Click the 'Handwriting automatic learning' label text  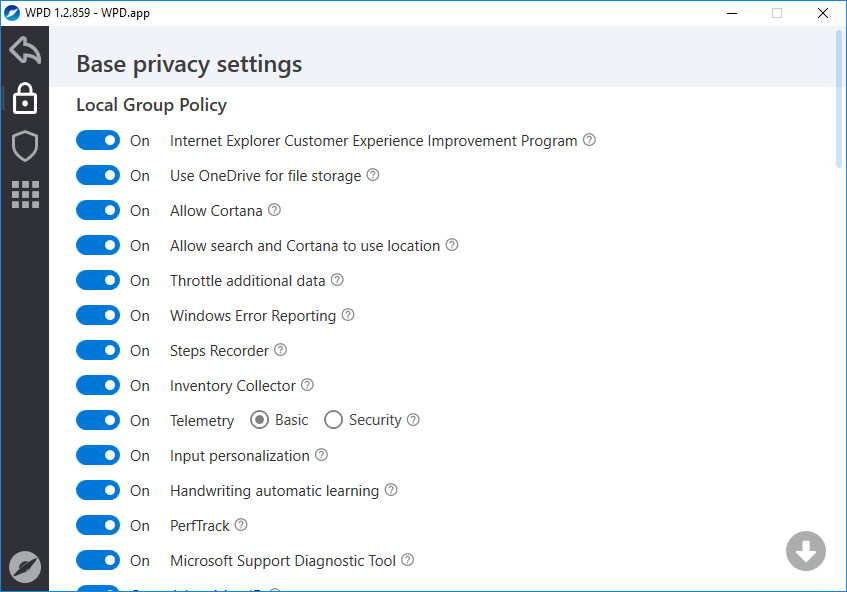click(274, 491)
